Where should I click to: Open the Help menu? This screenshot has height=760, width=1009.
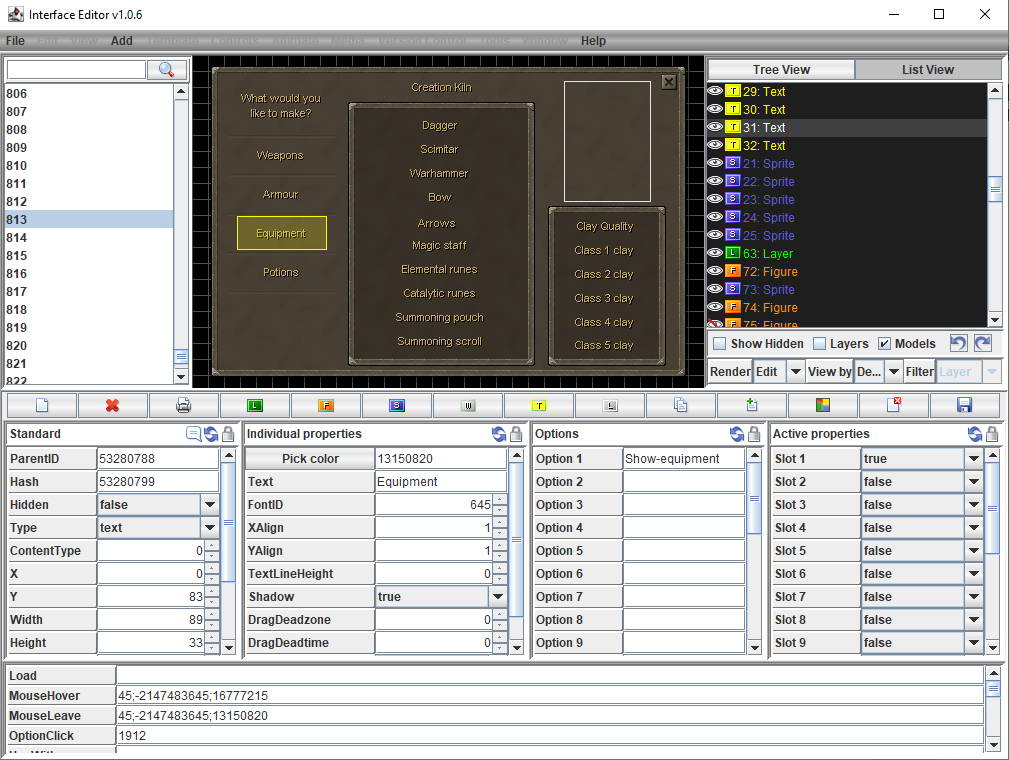[x=593, y=41]
